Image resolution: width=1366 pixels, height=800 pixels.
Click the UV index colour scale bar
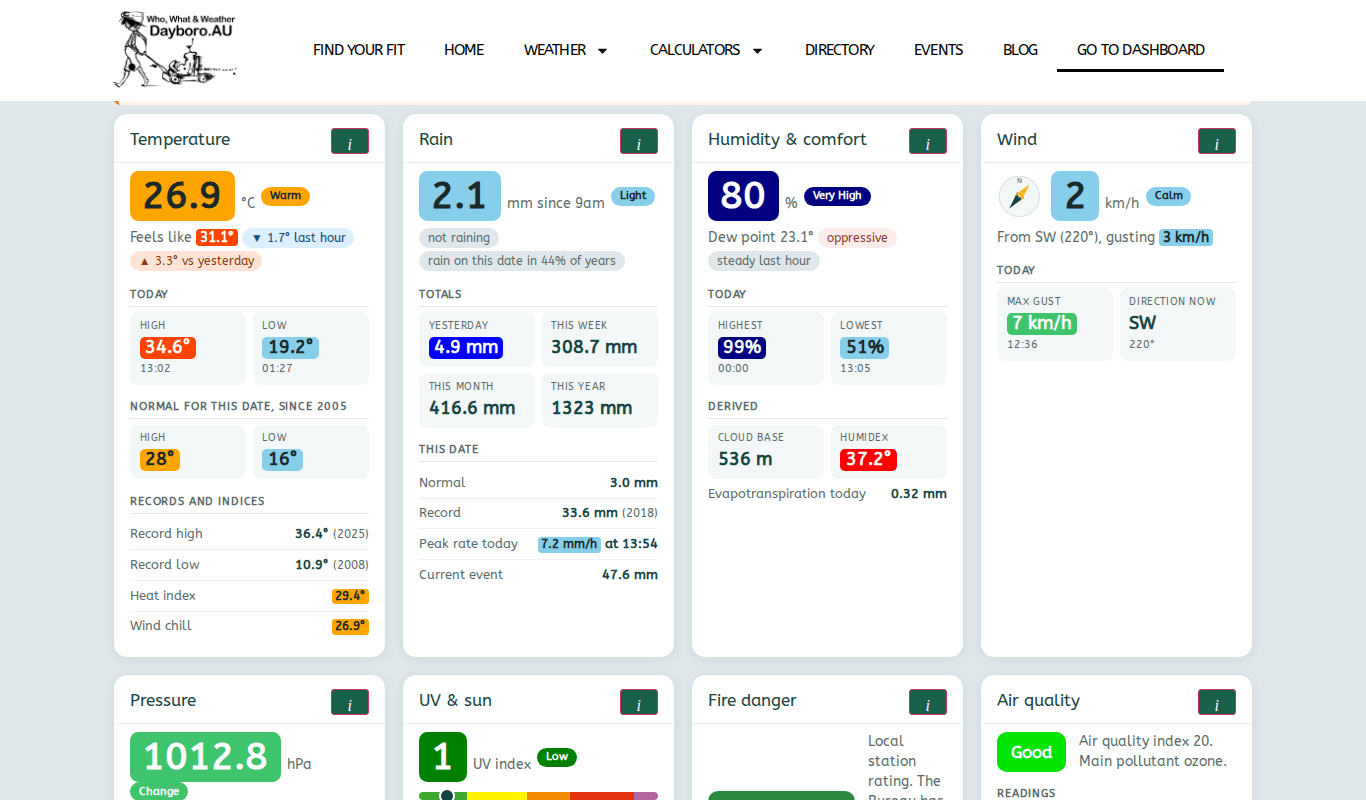[x=538, y=796]
